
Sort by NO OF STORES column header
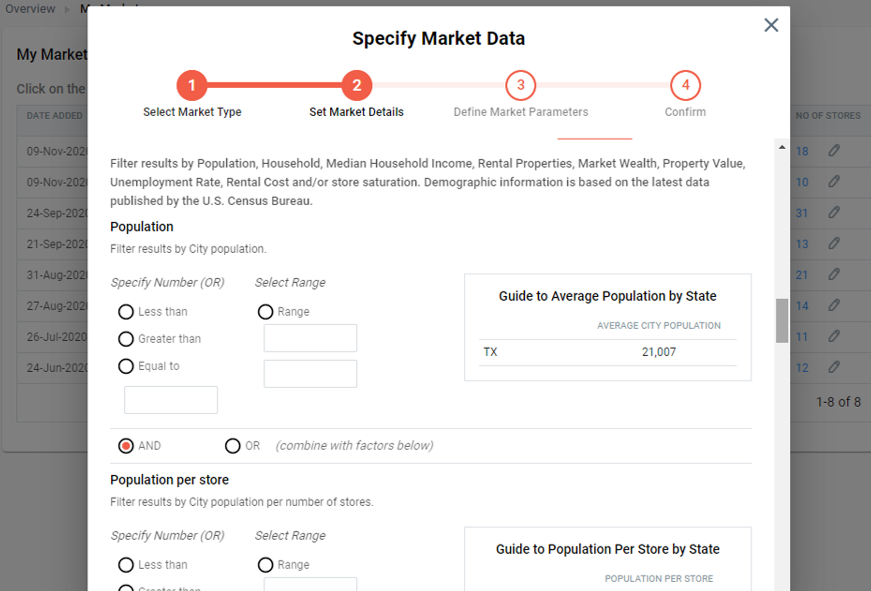[828, 116]
